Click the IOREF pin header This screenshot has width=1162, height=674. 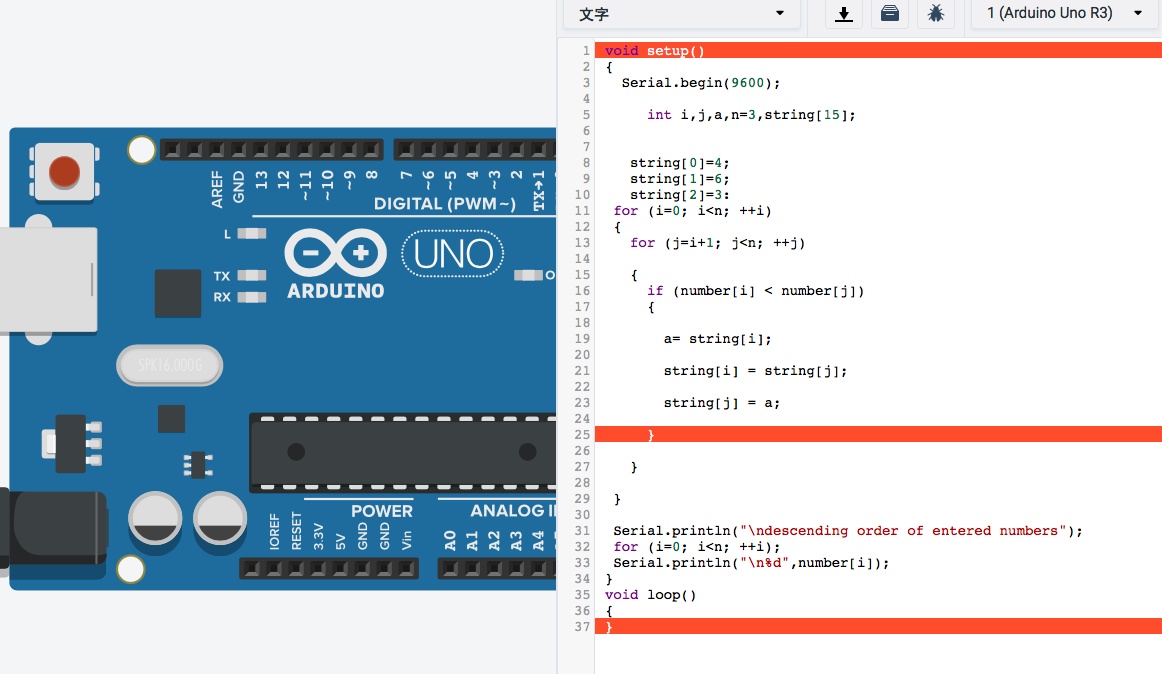coord(274,569)
